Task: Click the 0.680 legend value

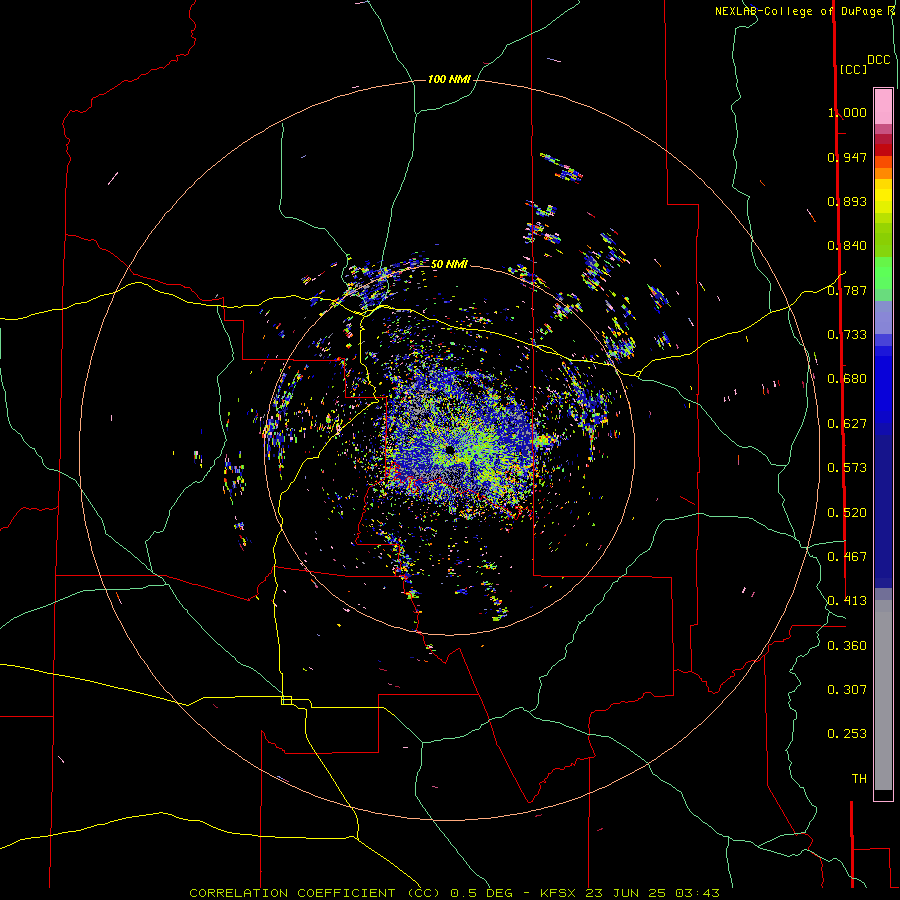Action: [x=847, y=379]
